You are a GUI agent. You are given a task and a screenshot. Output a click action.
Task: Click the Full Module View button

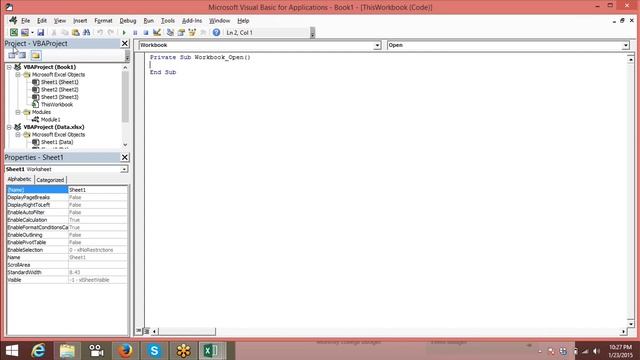click(x=147, y=331)
